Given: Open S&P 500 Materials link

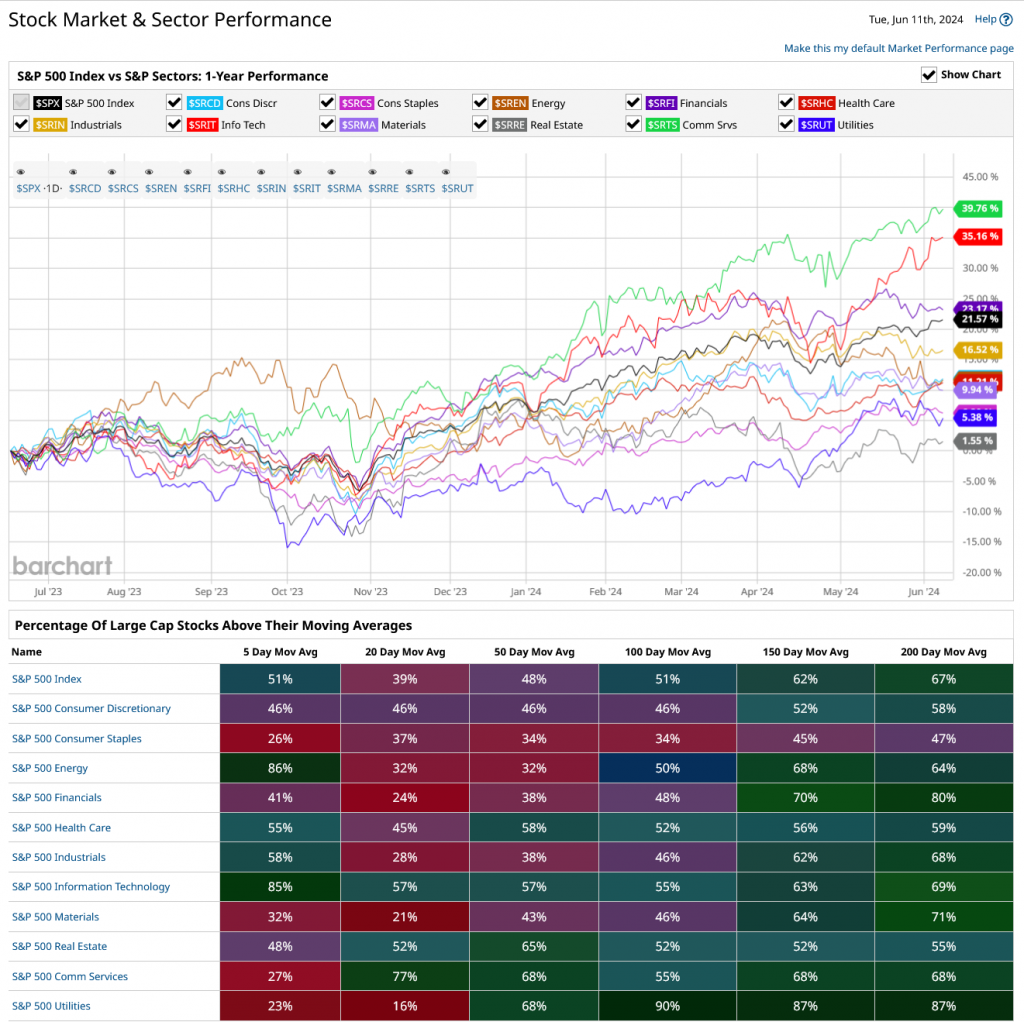Looking at the screenshot, I should click(56, 916).
